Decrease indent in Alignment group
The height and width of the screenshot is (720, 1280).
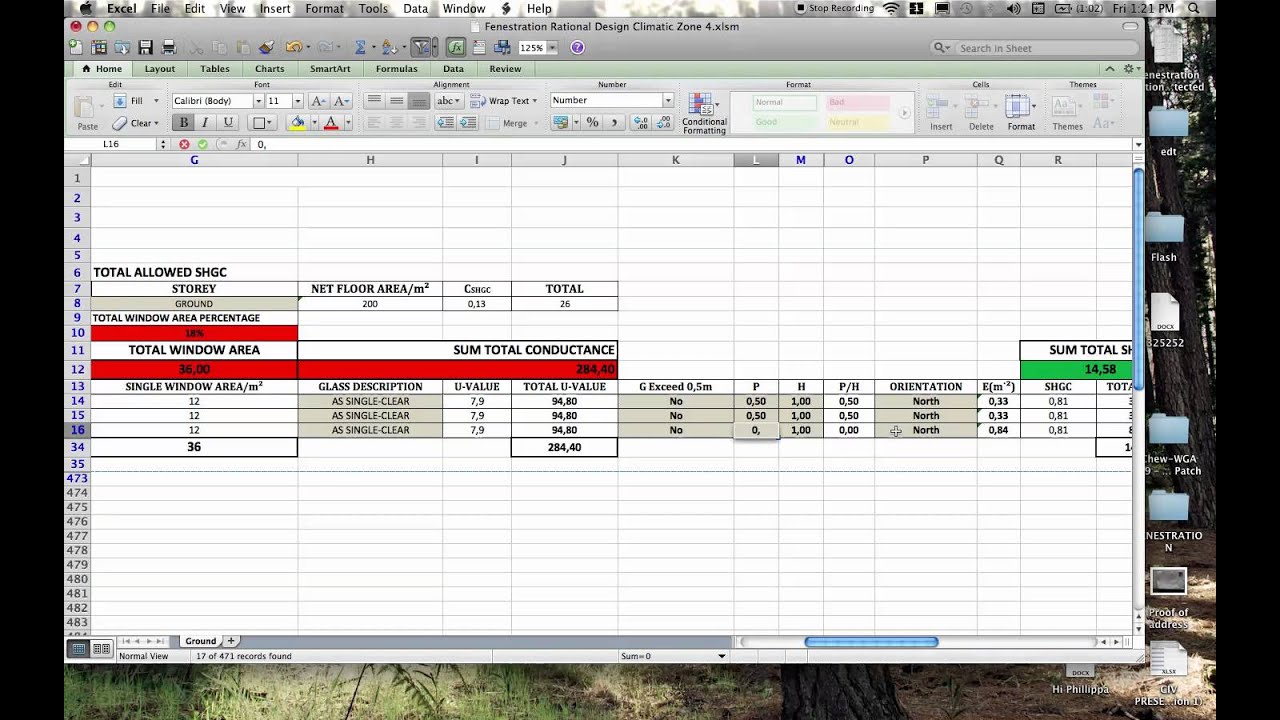(444, 123)
